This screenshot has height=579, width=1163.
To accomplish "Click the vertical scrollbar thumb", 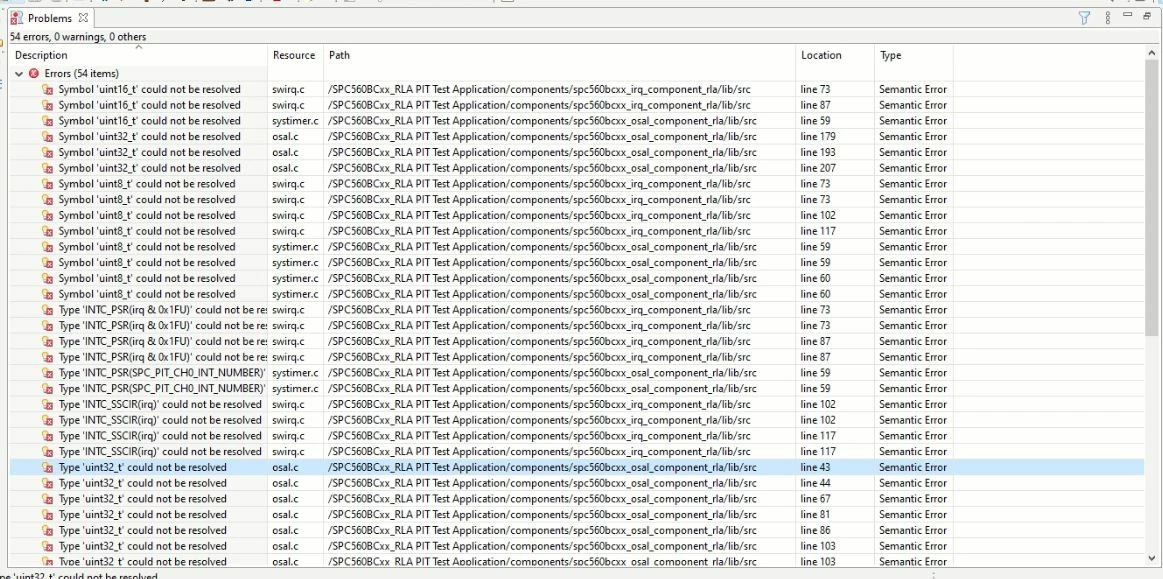I will pyautogui.click(x=1152, y=198).
